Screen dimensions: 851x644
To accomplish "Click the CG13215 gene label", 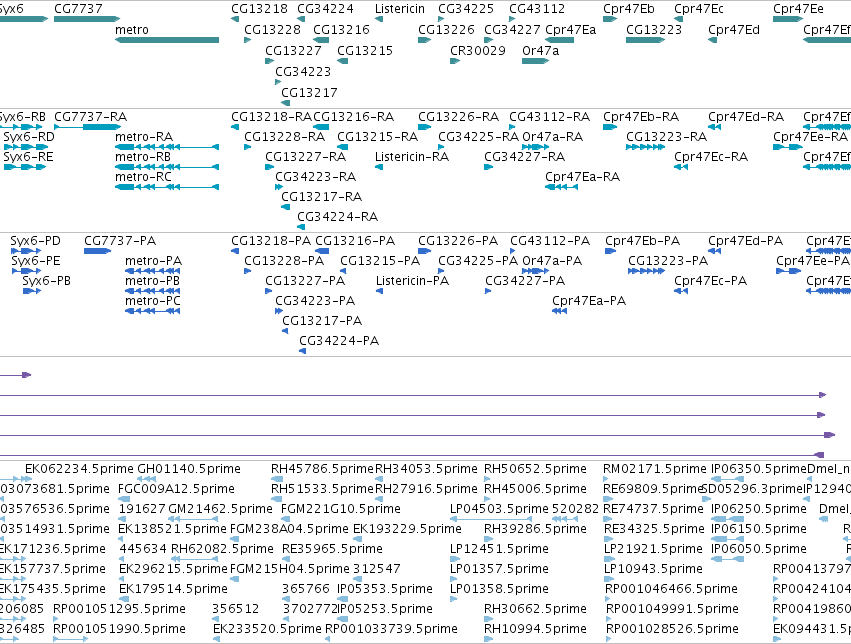I will coord(365,50).
